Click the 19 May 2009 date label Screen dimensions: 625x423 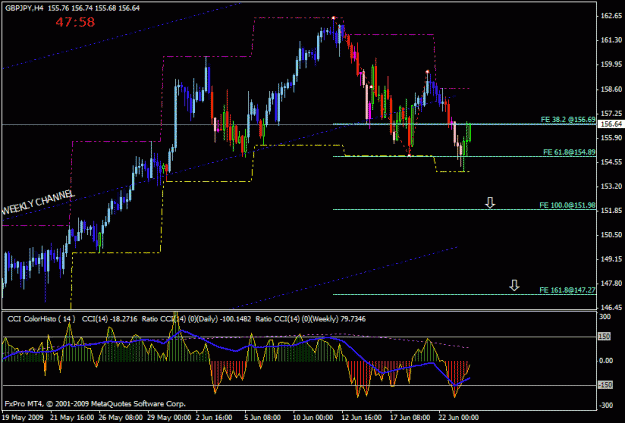[x=24, y=417]
